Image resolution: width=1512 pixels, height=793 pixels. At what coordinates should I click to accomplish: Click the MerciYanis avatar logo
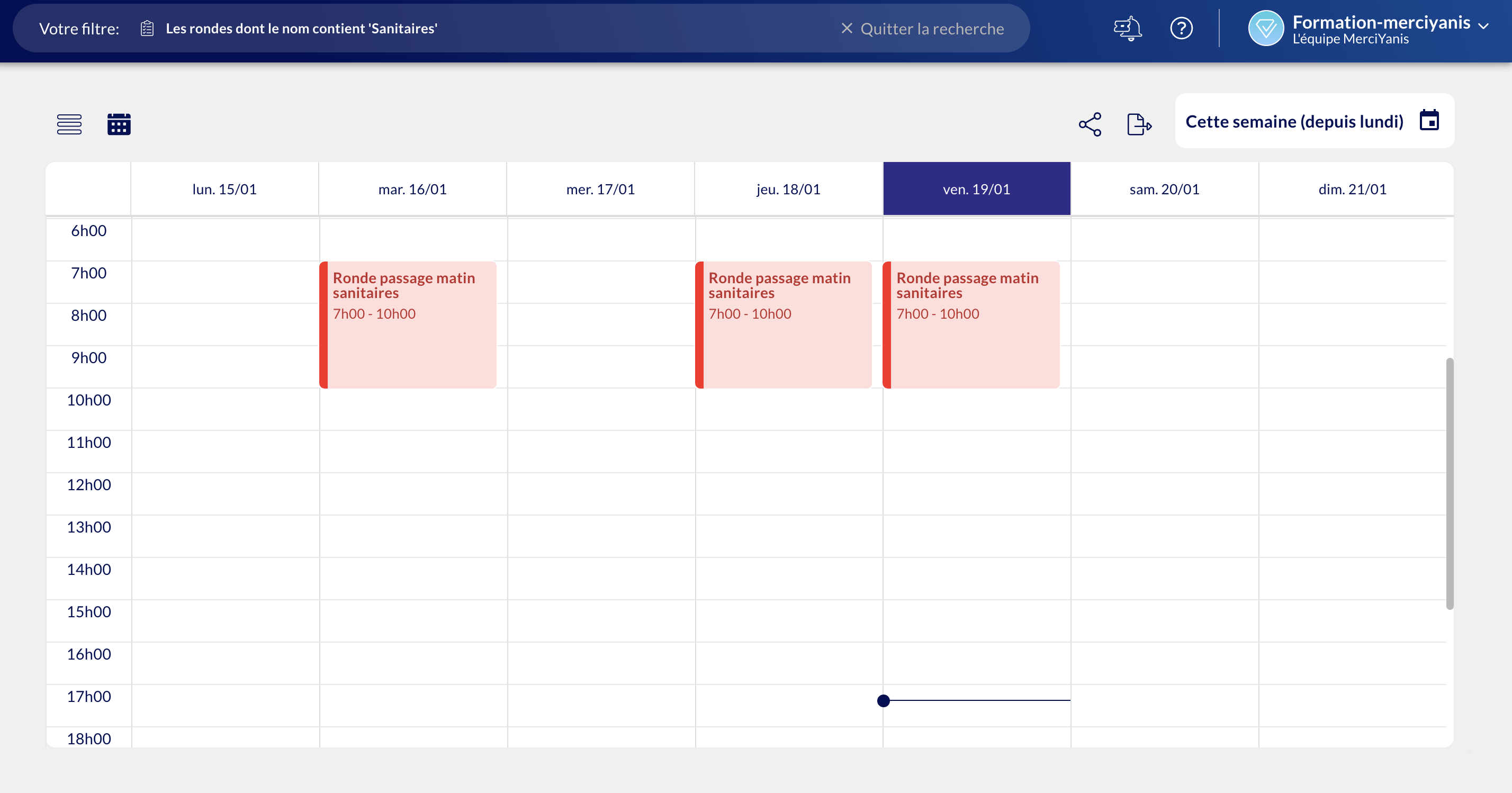pyautogui.click(x=1265, y=28)
